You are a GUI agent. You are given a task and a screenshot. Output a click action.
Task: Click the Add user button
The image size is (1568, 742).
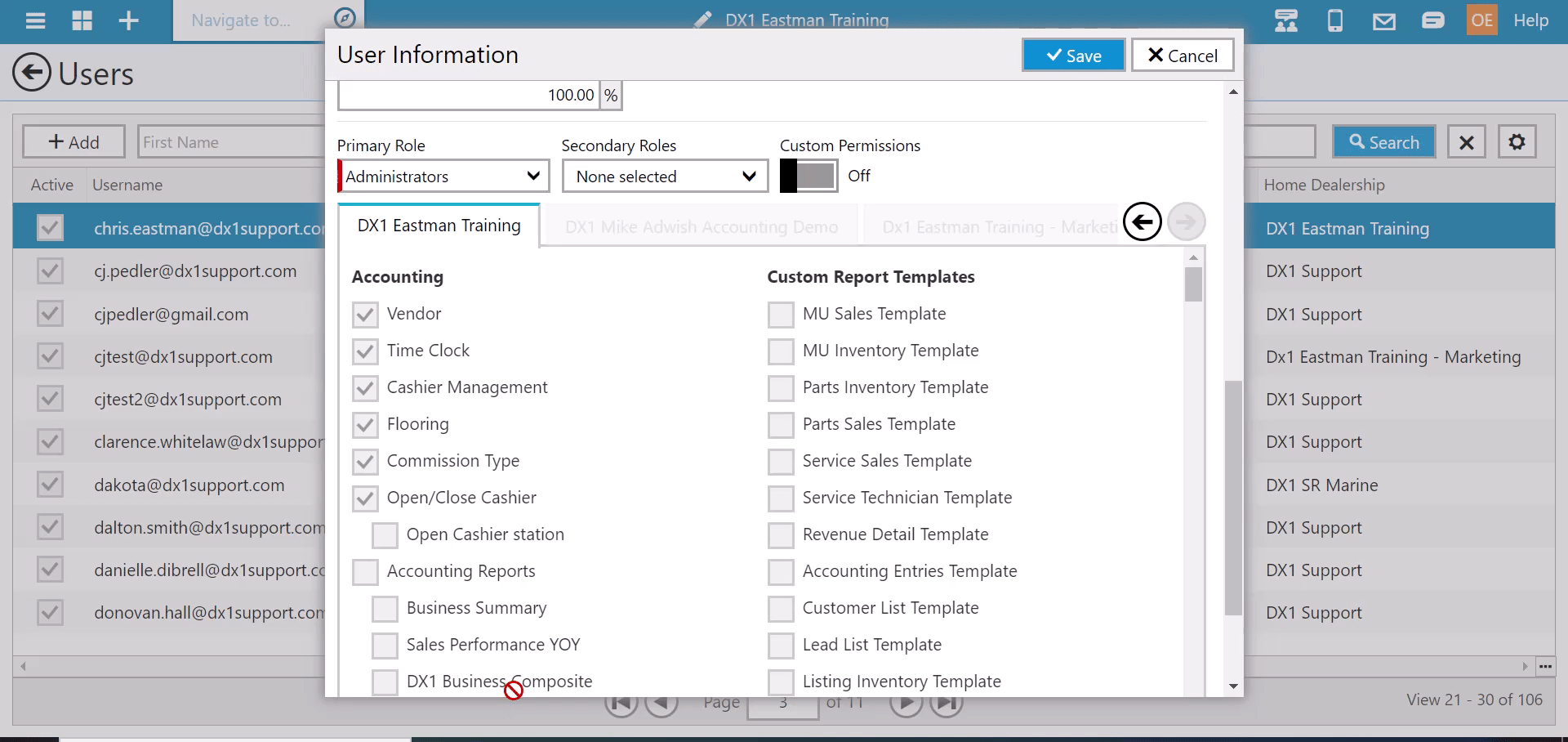73,142
